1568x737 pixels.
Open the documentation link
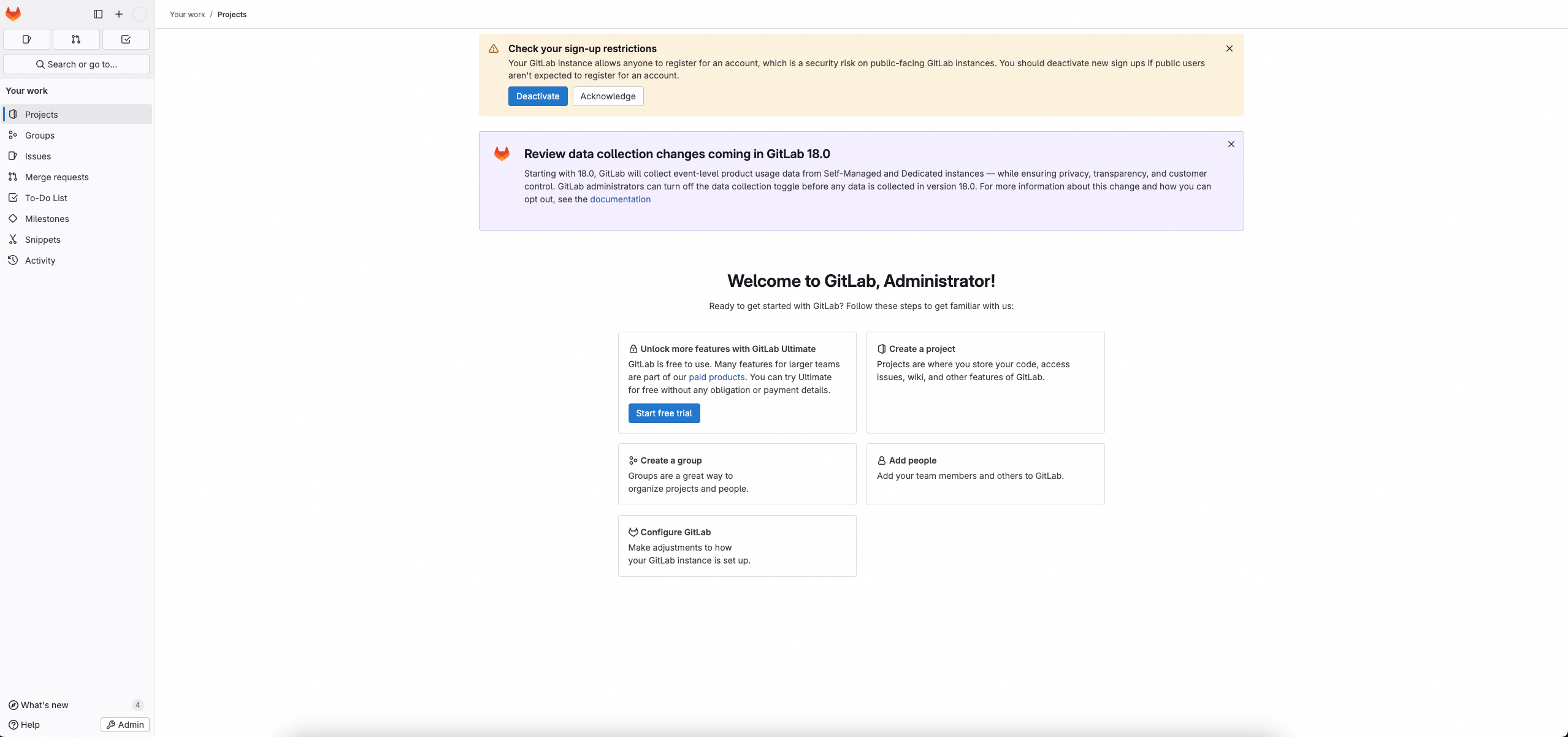620,199
